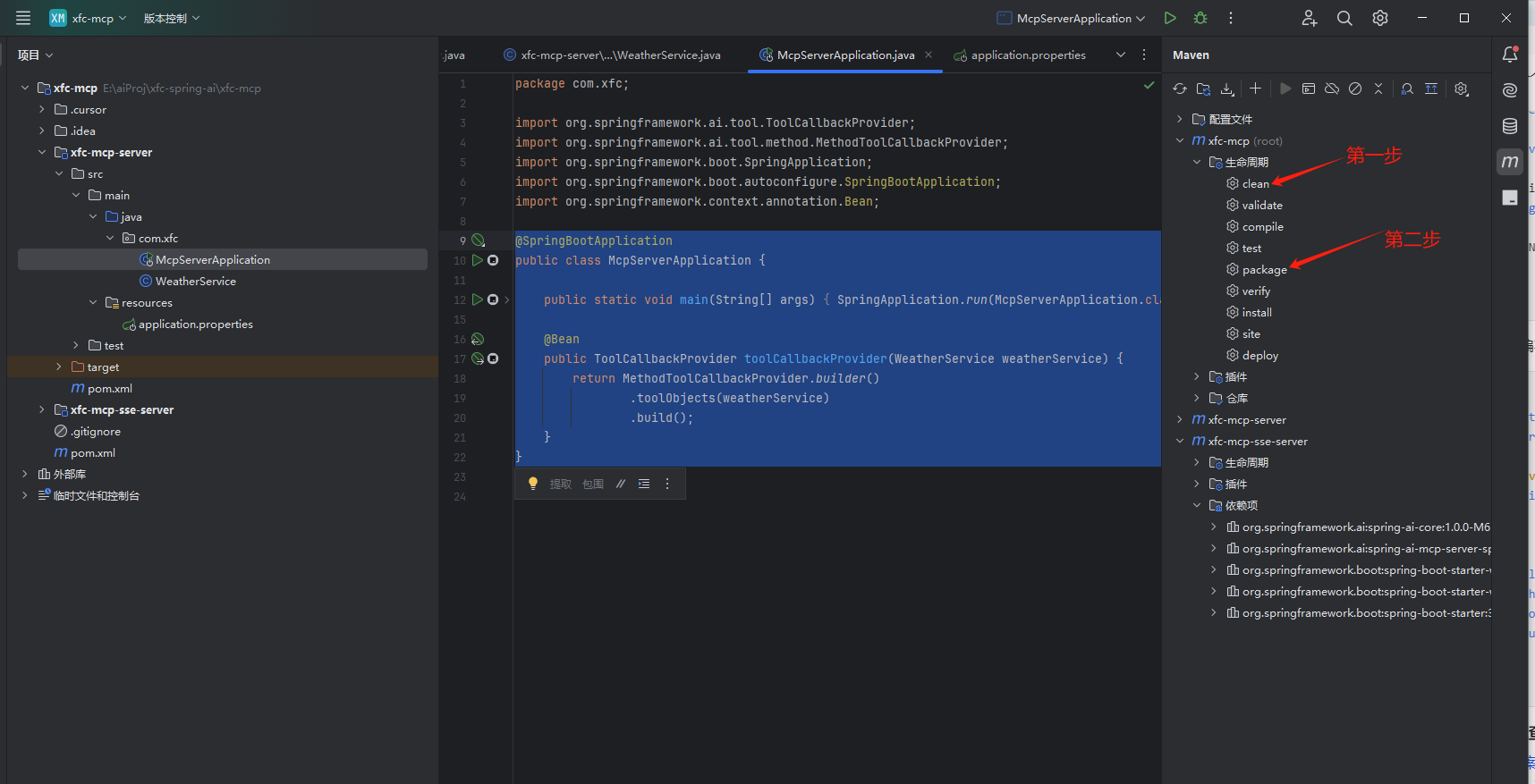Screen dimensions: 1535x784
Task: Select the validate lifecycle goal
Action: point(1261,206)
